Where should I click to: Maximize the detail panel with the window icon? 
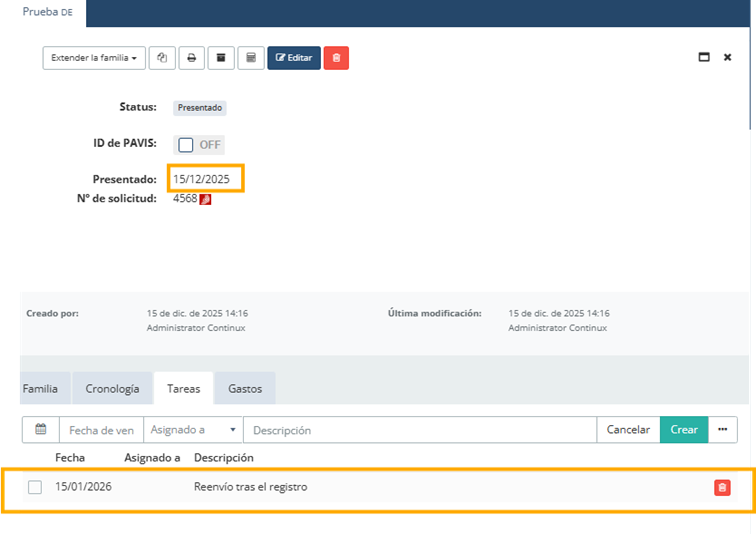point(704,57)
